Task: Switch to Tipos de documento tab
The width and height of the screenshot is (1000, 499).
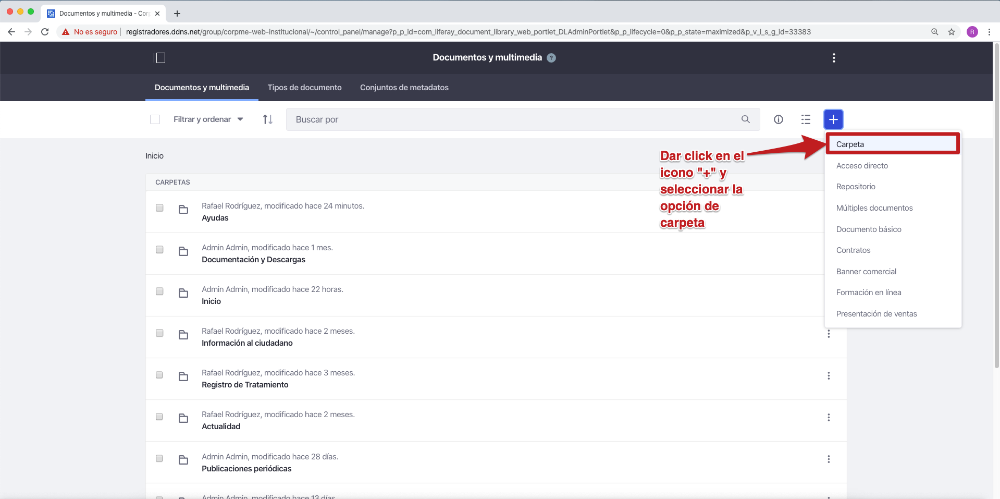Action: coord(304,87)
